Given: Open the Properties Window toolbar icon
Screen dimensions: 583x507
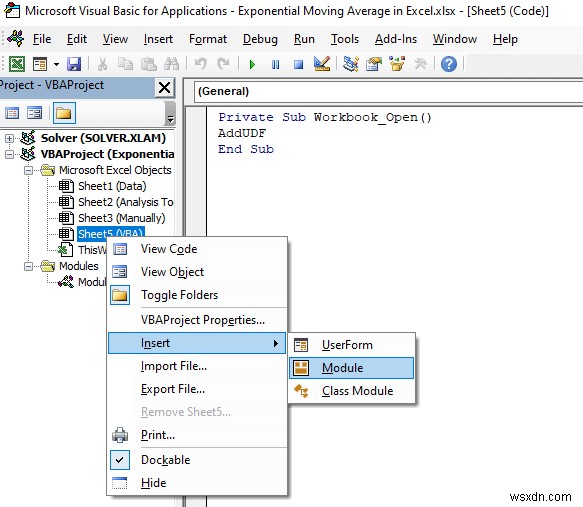Looking at the screenshot, I should tap(374, 64).
